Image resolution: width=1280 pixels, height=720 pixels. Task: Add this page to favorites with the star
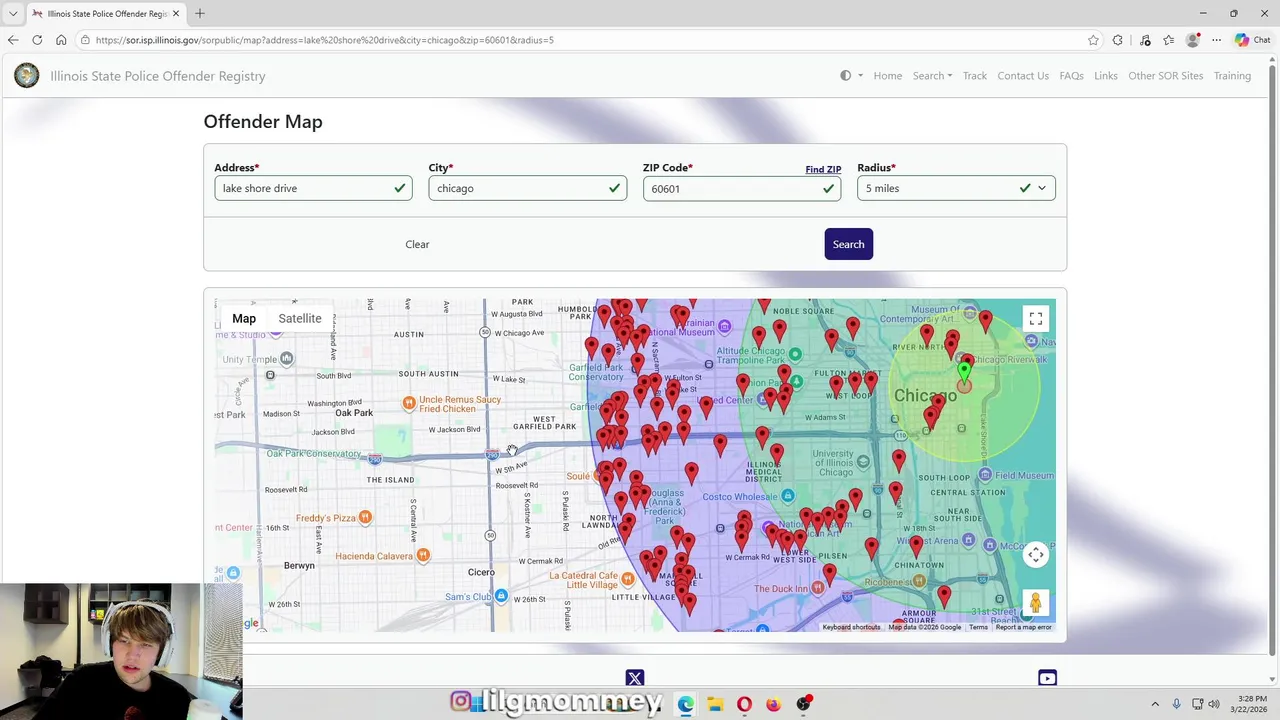click(1093, 40)
